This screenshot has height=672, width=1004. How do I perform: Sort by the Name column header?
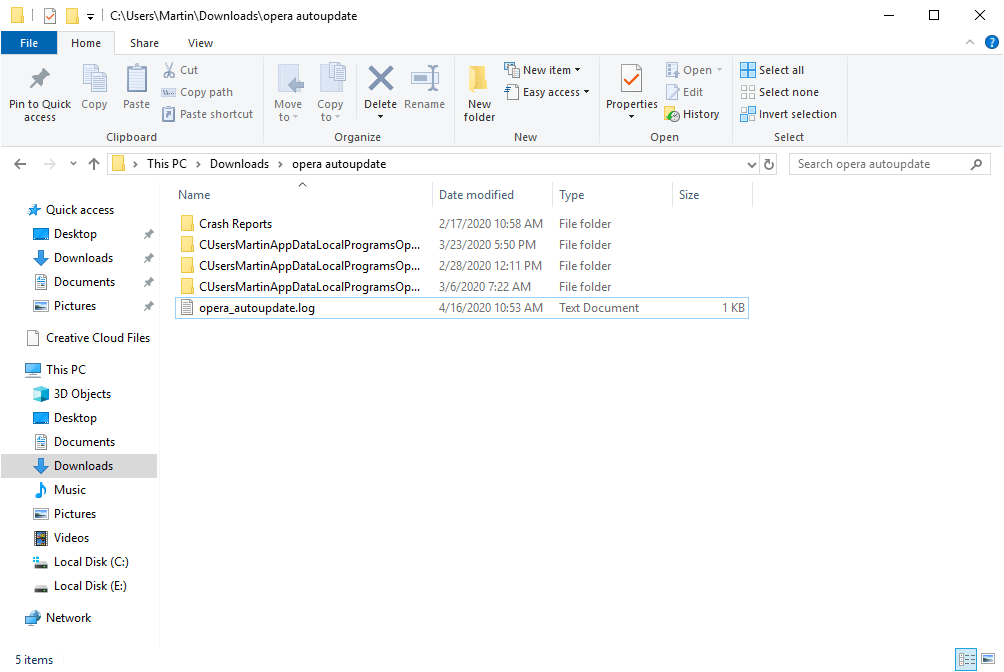(x=303, y=195)
